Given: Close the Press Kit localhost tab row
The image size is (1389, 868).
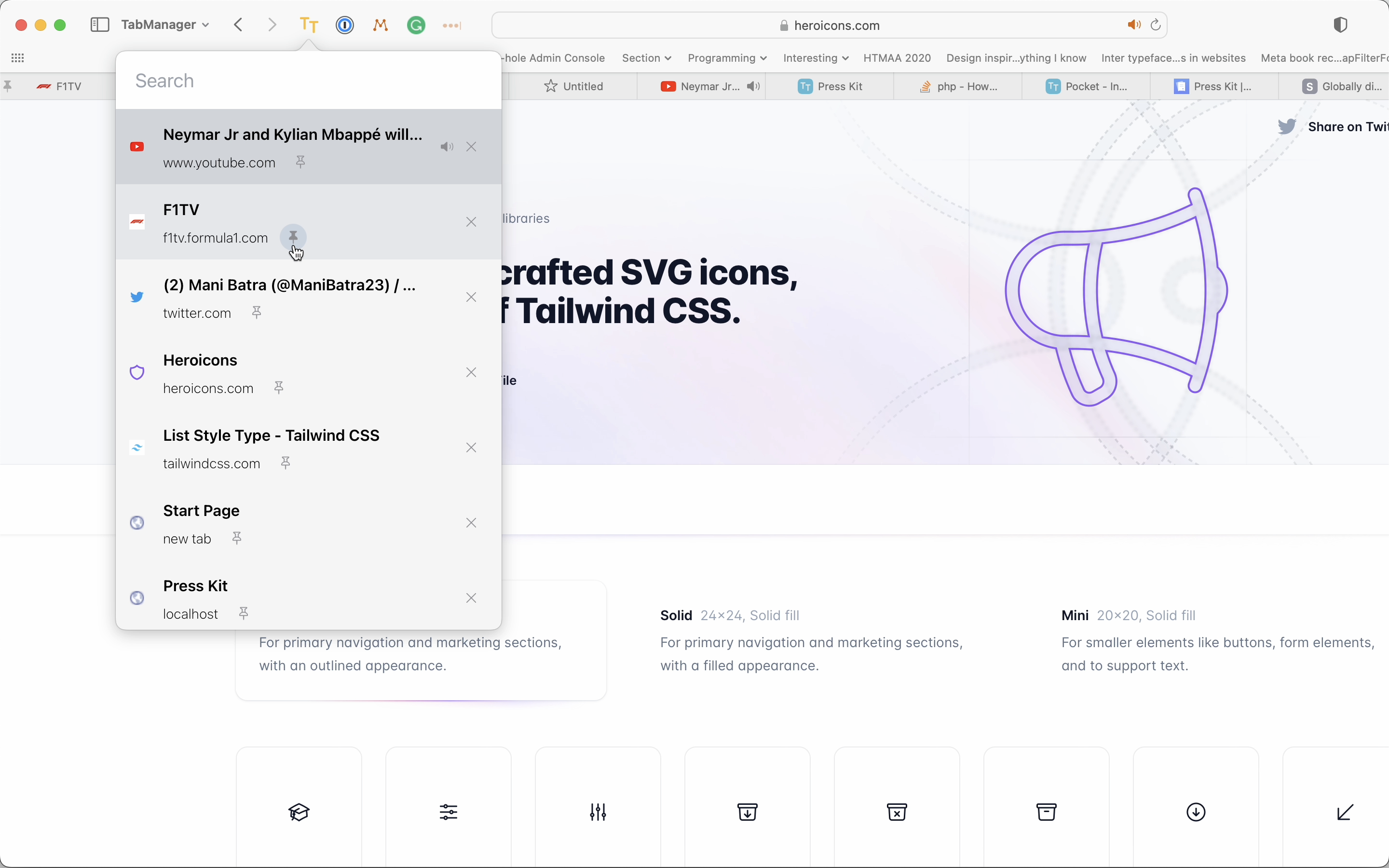Looking at the screenshot, I should point(471,598).
